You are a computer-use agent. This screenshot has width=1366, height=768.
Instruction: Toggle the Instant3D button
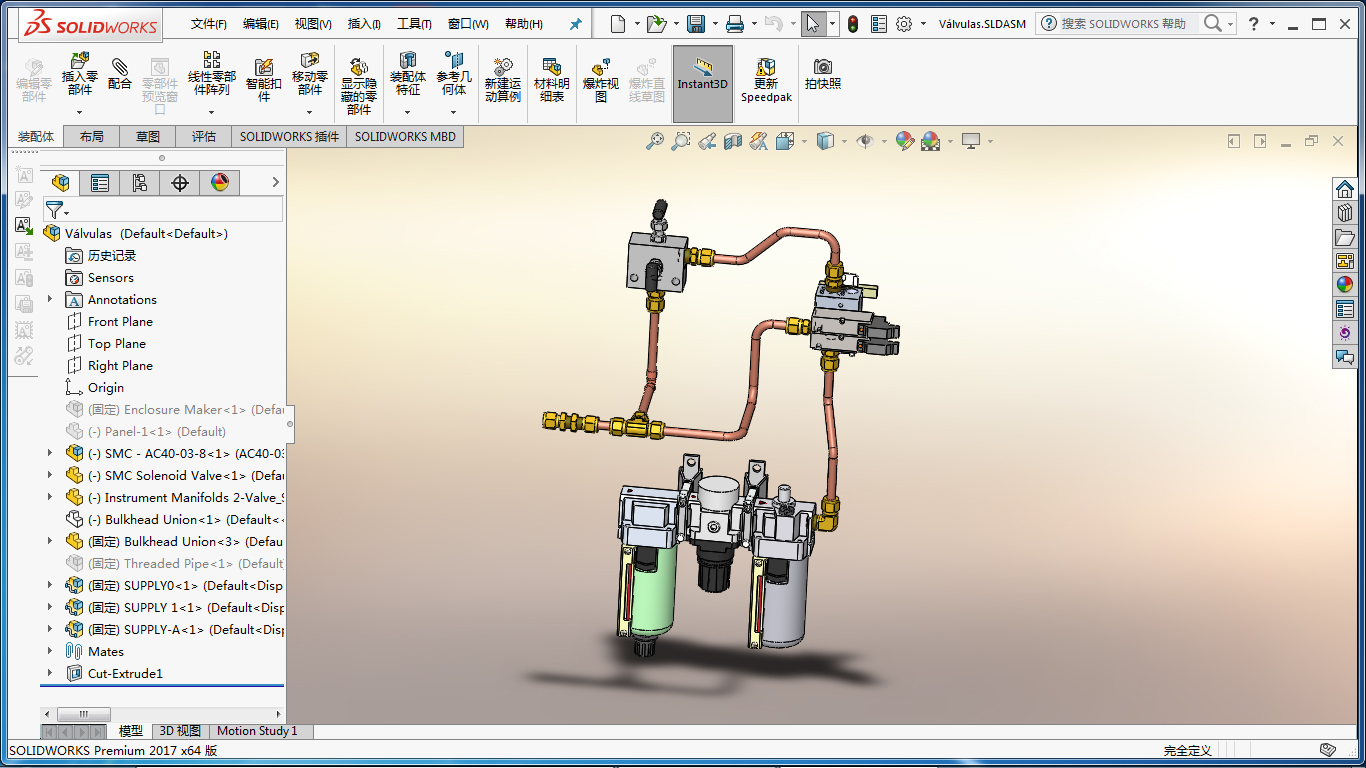point(702,78)
